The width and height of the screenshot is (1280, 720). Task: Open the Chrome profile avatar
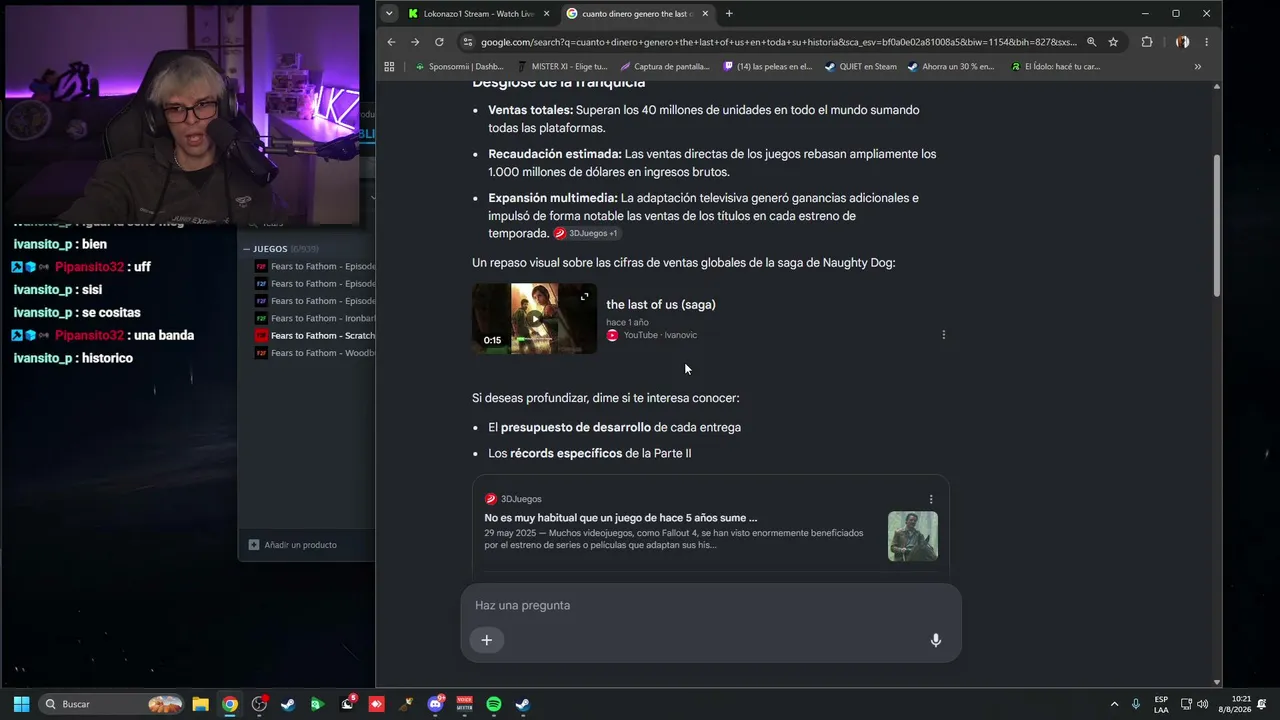coord(1182,42)
